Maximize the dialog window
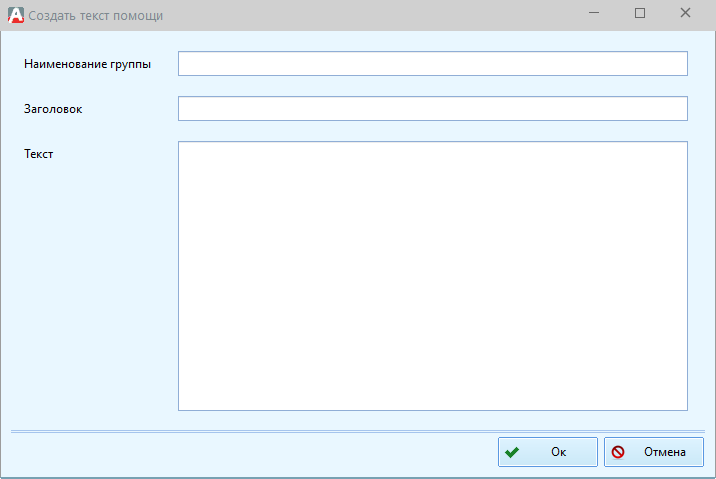The width and height of the screenshot is (716, 479). pos(640,13)
